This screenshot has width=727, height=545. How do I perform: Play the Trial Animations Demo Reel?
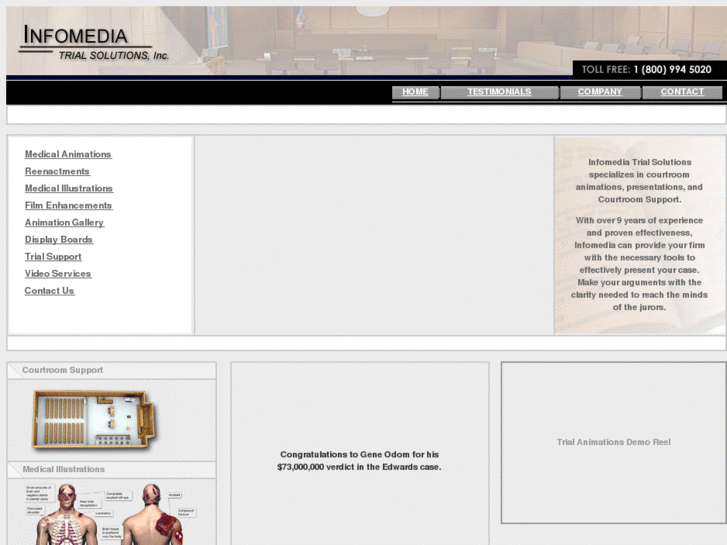(x=613, y=442)
